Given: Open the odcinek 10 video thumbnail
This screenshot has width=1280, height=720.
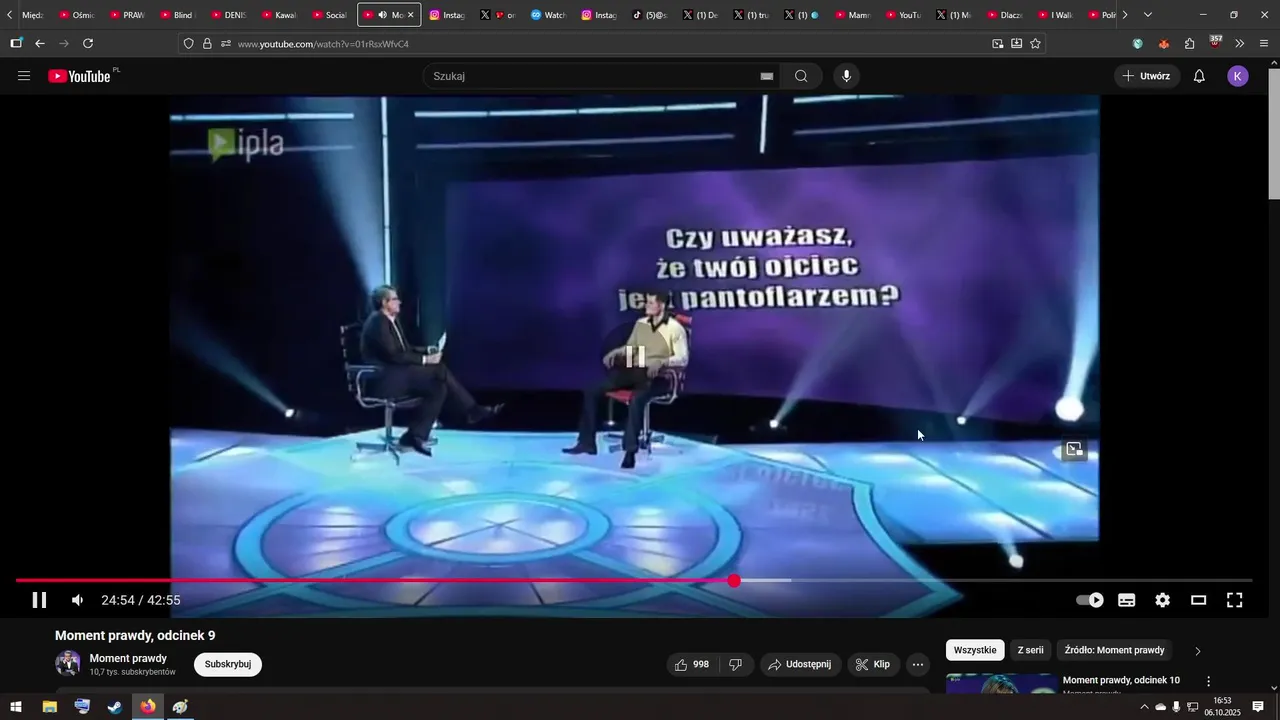Looking at the screenshot, I should pos(1001,684).
